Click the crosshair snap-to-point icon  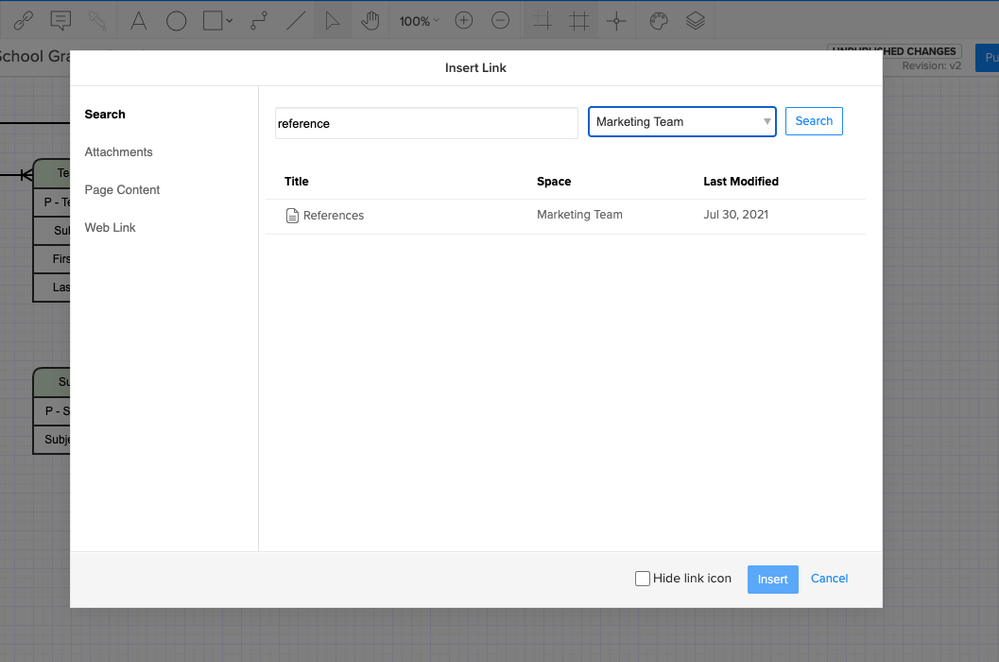(616, 21)
